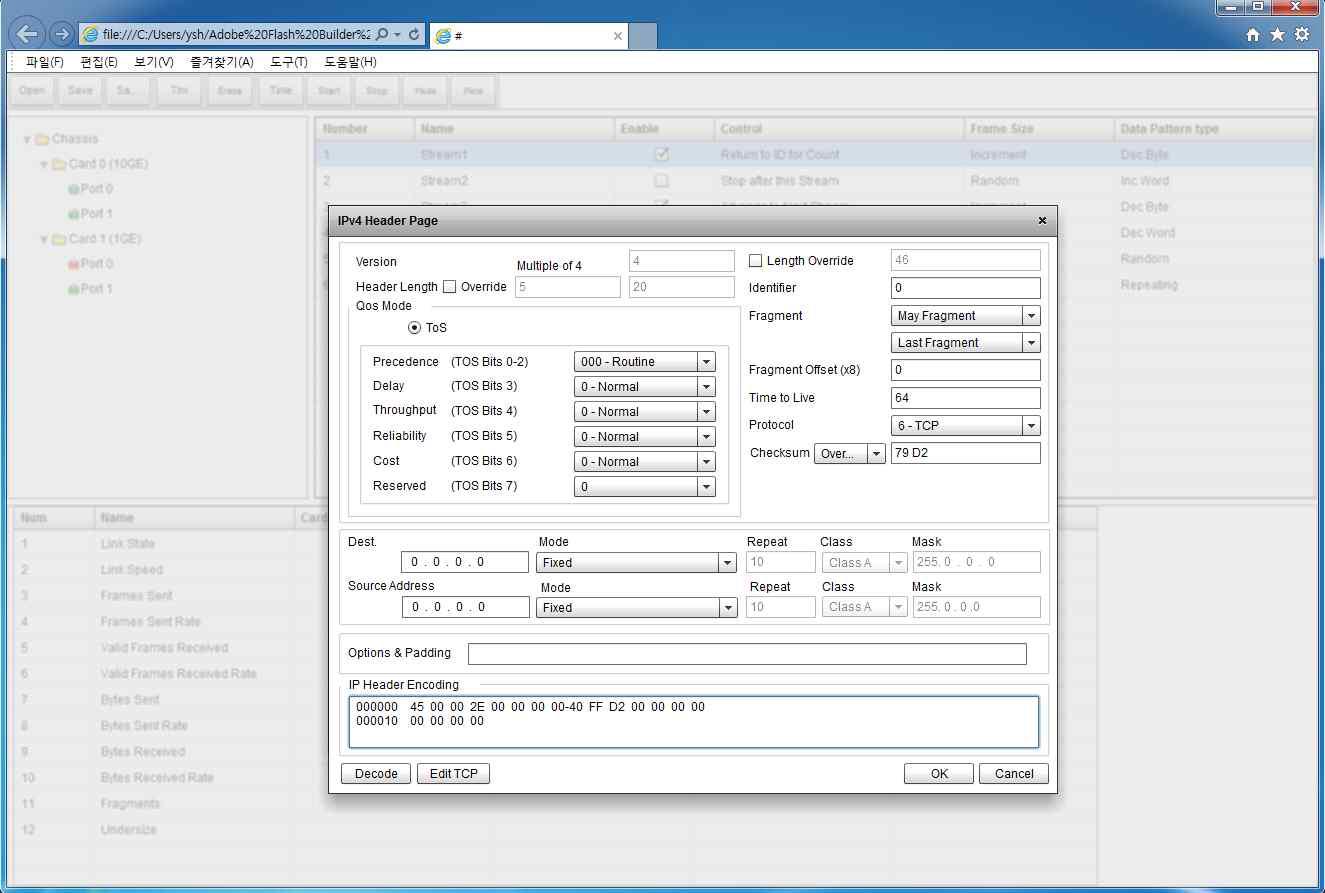1325x893 pixels.
Task: Collapse the Card 1 (1GE) tree arrow
Action: coord(44,240)
